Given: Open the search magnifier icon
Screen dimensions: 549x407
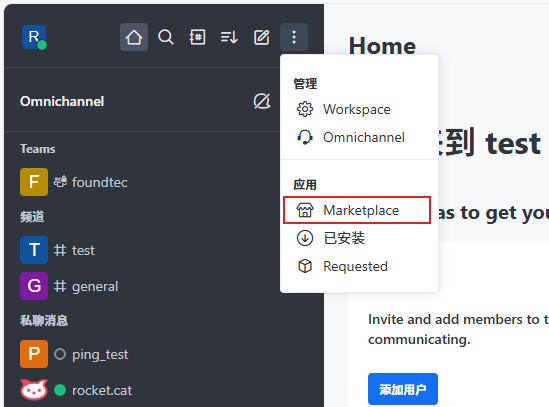Looking at the screenshot, I should (166, 37).
